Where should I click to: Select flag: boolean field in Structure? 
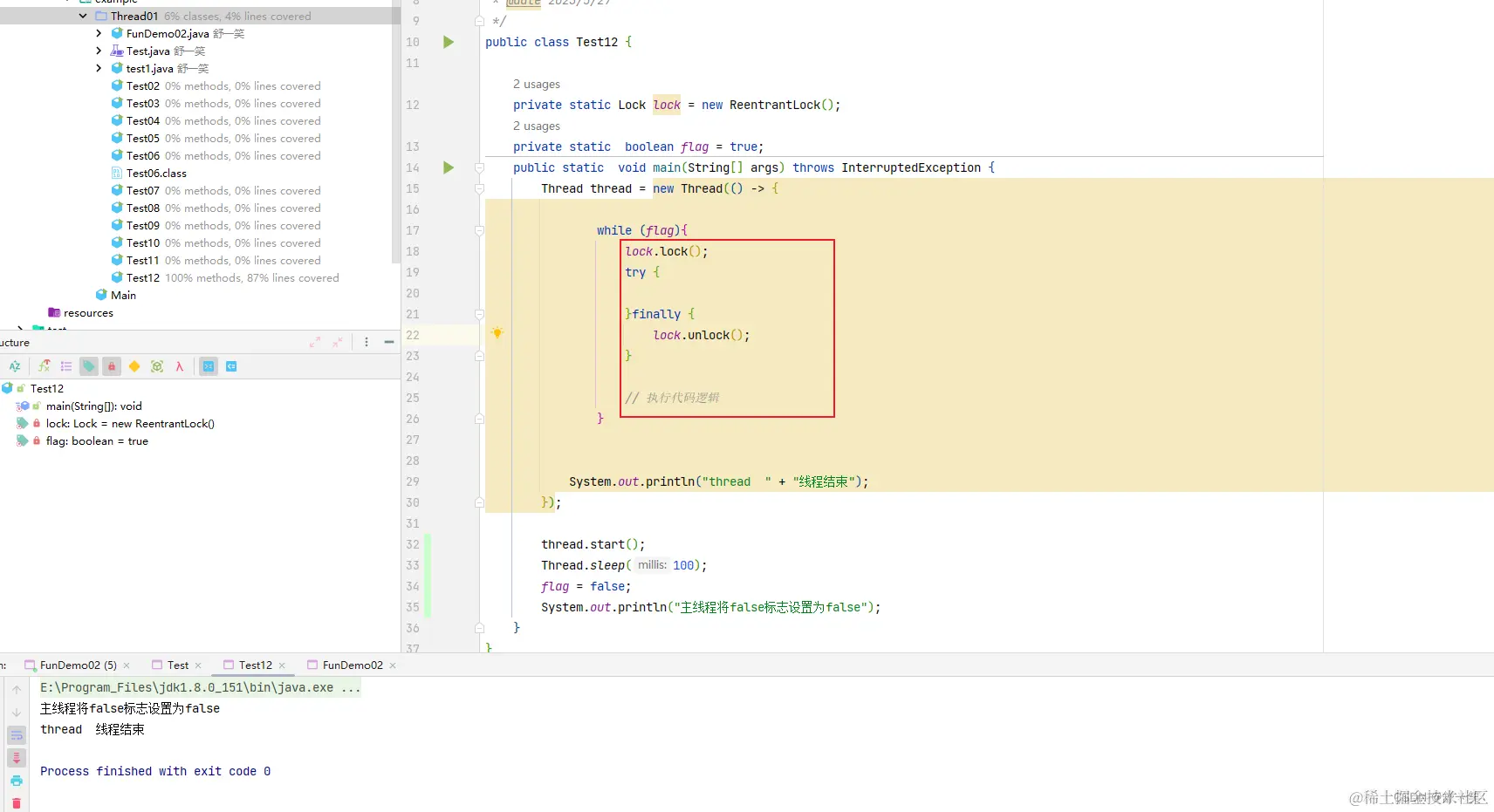coord(97,440)
